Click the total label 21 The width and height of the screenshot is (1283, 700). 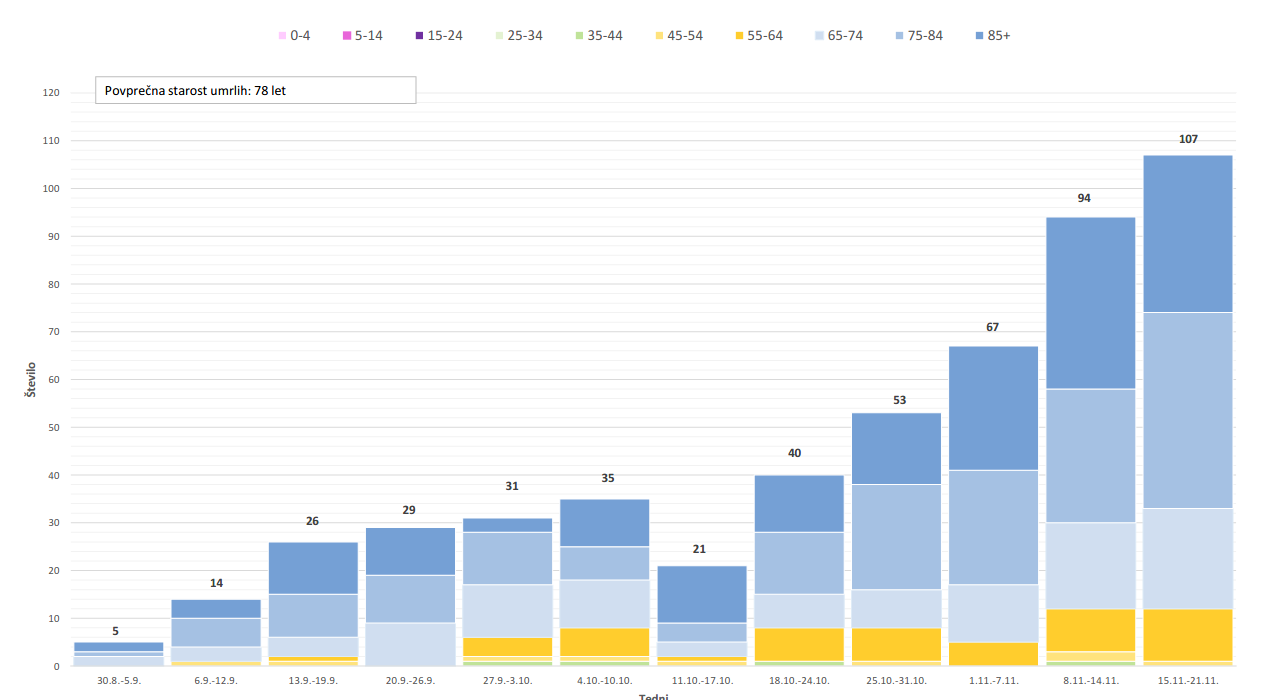699,549
